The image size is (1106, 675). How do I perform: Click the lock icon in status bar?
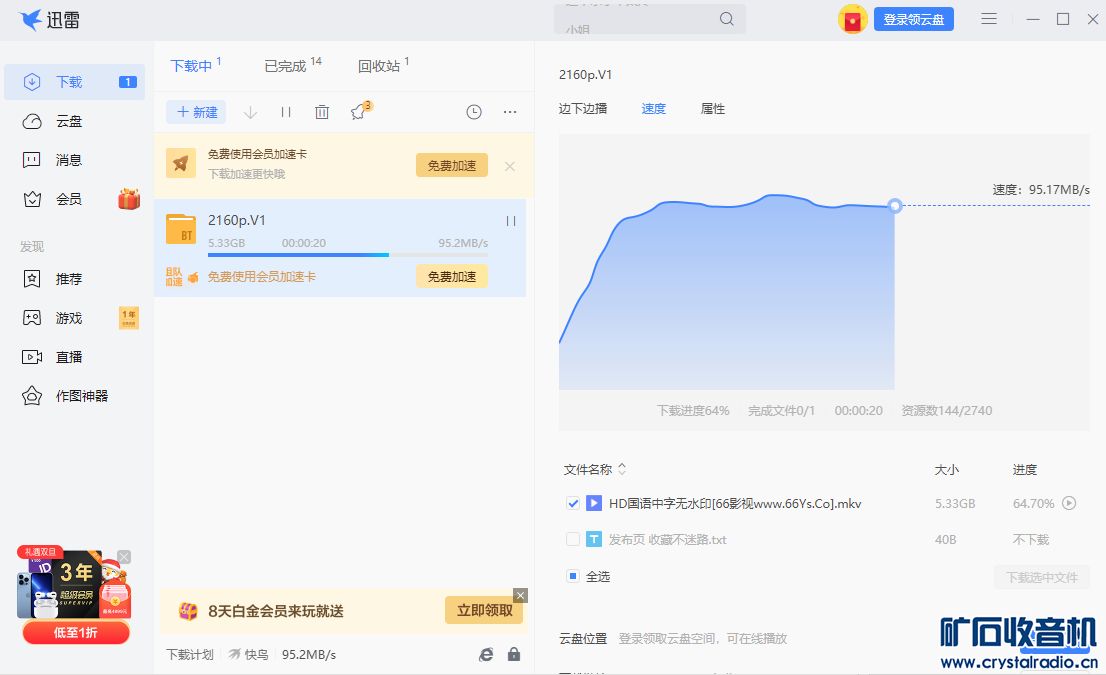tap(514, 654)
